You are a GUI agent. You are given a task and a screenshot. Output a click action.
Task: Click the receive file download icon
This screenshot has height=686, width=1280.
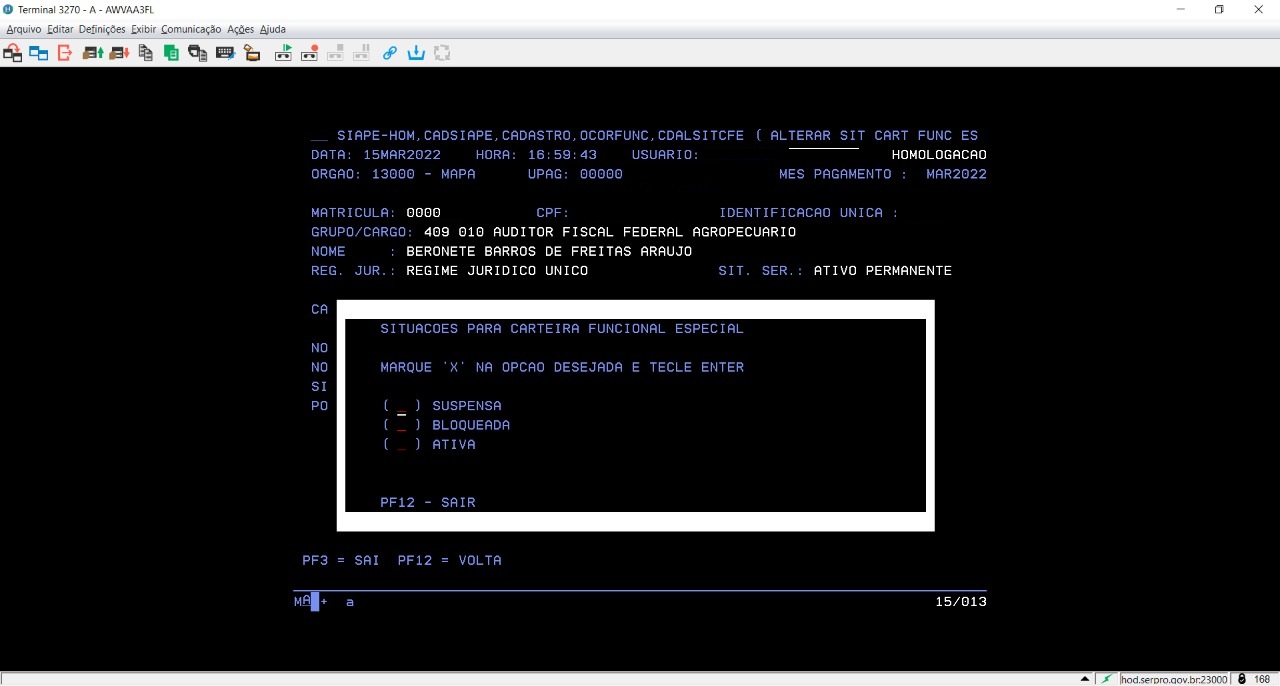pyautogui.click(x=119, y=53)
